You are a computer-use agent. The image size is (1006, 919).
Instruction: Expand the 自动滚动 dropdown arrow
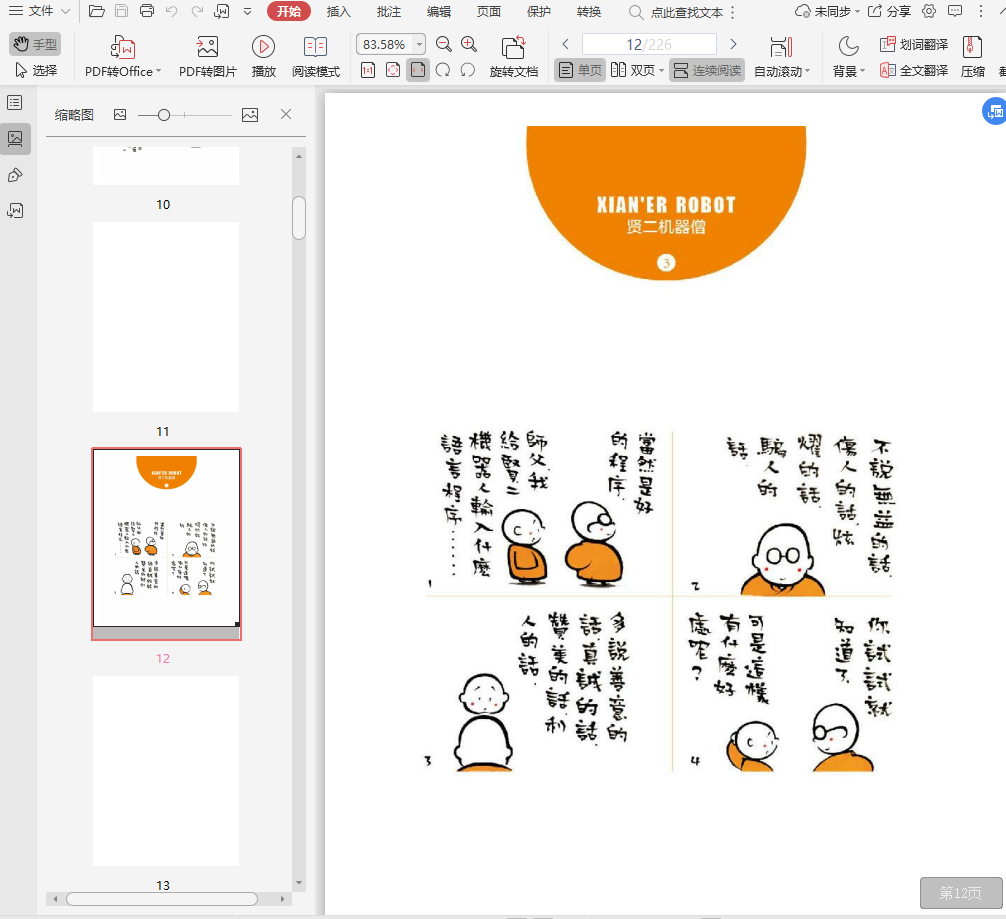click(x=808, y=72)
